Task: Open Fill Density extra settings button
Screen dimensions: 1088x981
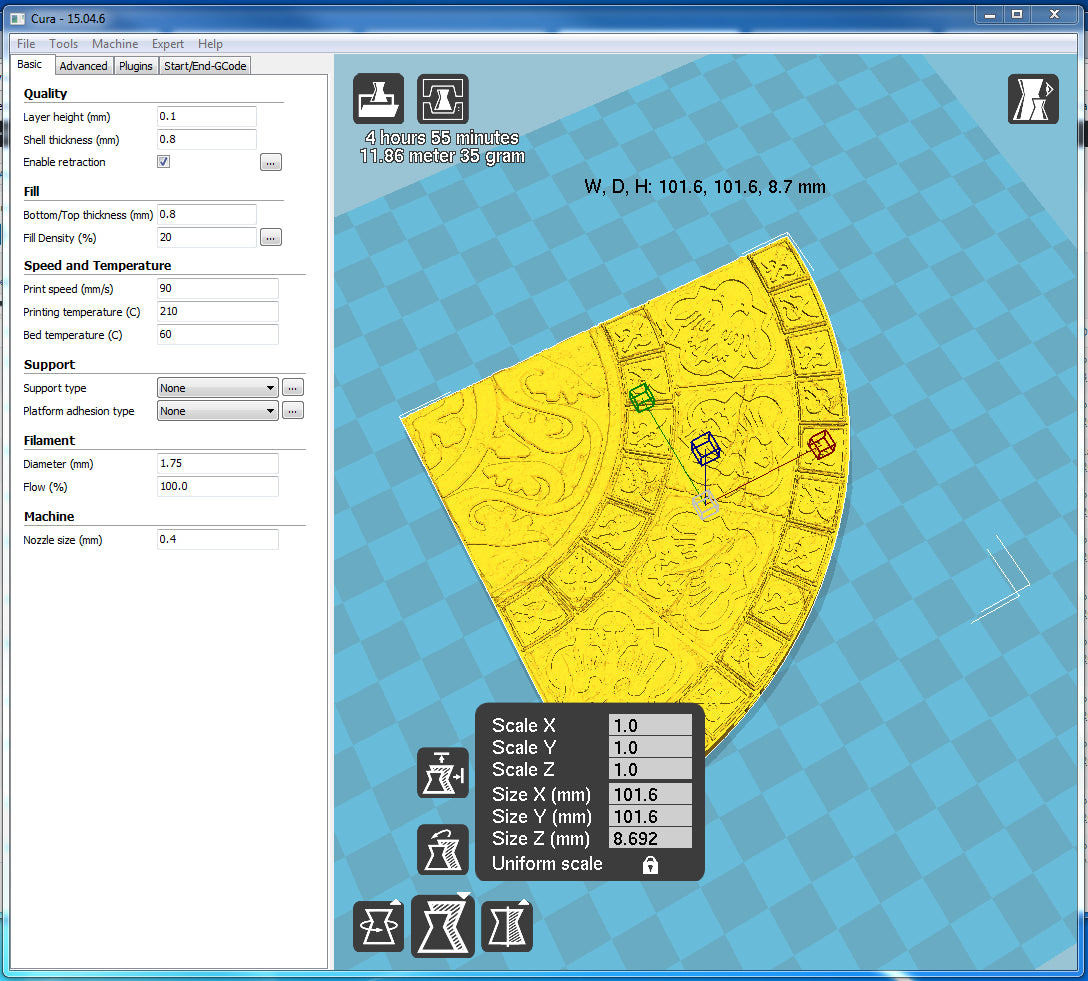Action: pyautogui.click(x=271, y=238)
